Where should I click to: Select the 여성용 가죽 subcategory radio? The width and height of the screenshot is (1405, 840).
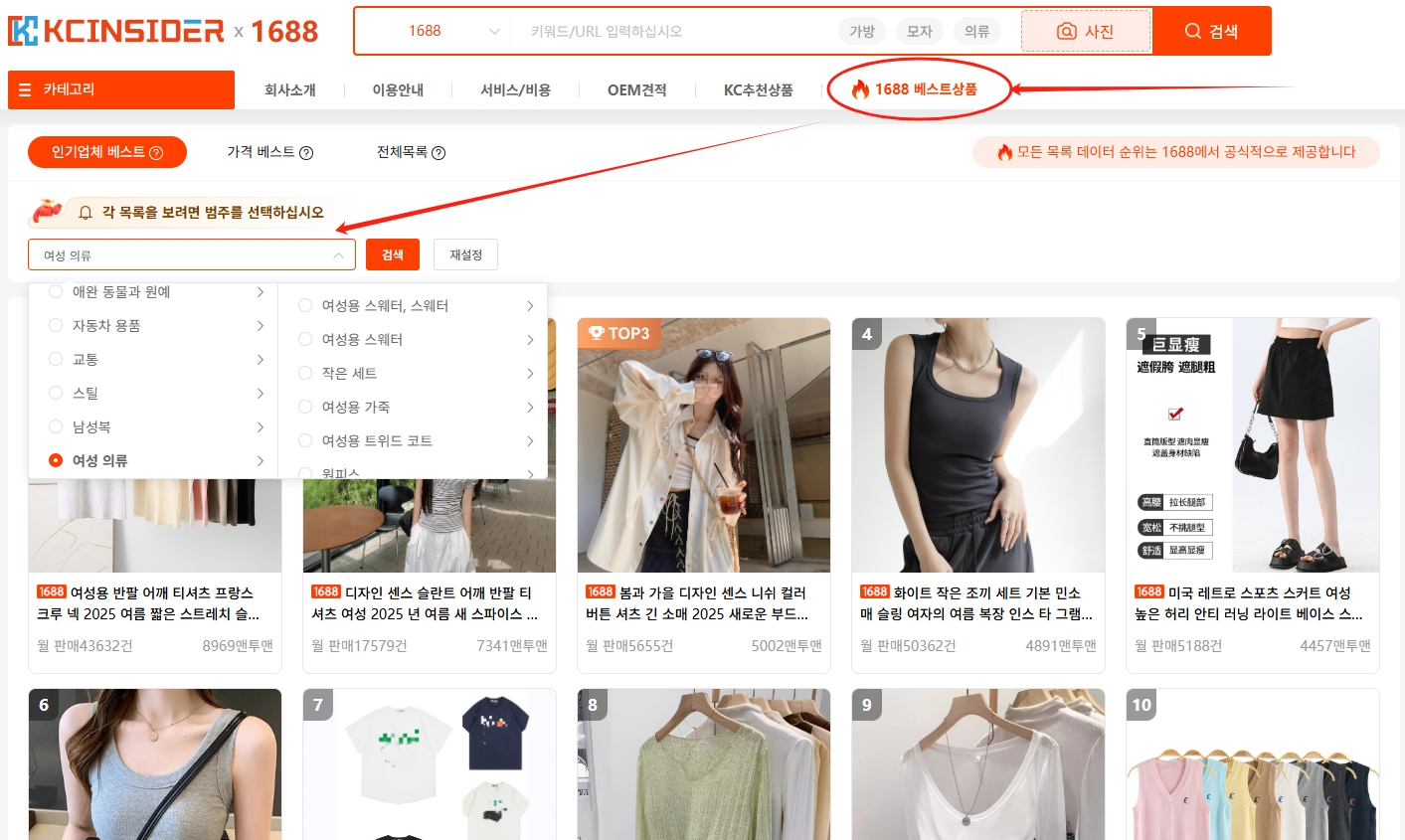coord(305,408)
